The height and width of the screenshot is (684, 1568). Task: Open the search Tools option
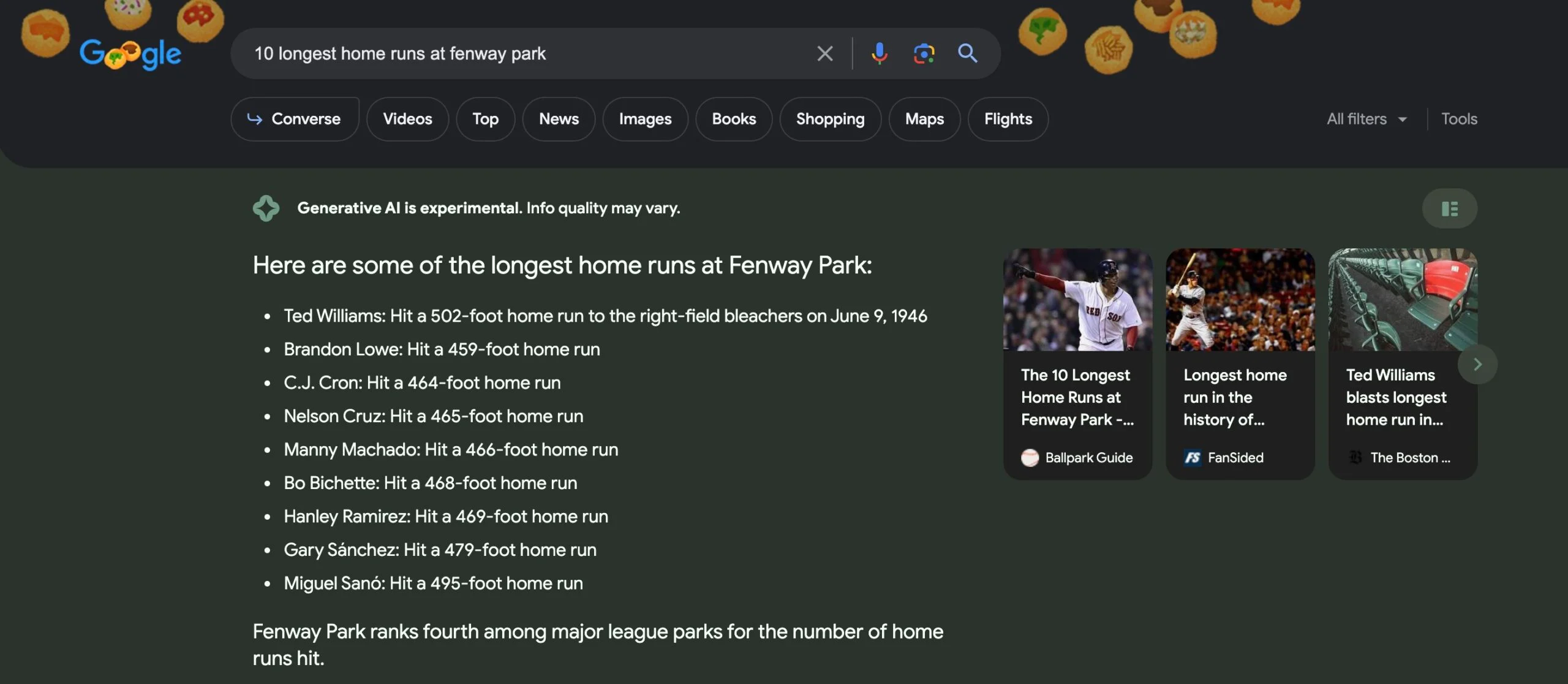coord(1459,119)
